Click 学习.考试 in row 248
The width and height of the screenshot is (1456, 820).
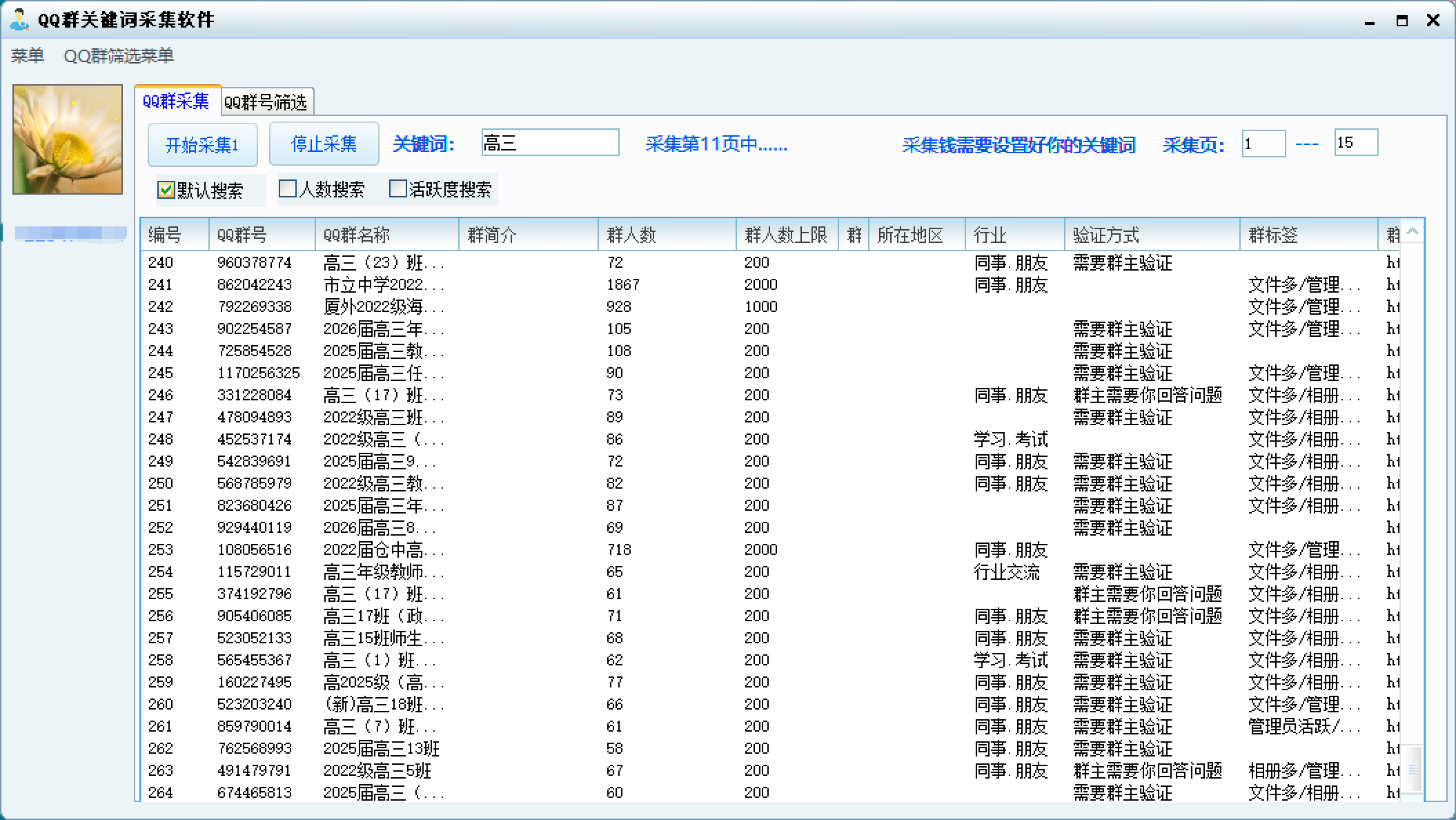click(x=1011, y=439)
